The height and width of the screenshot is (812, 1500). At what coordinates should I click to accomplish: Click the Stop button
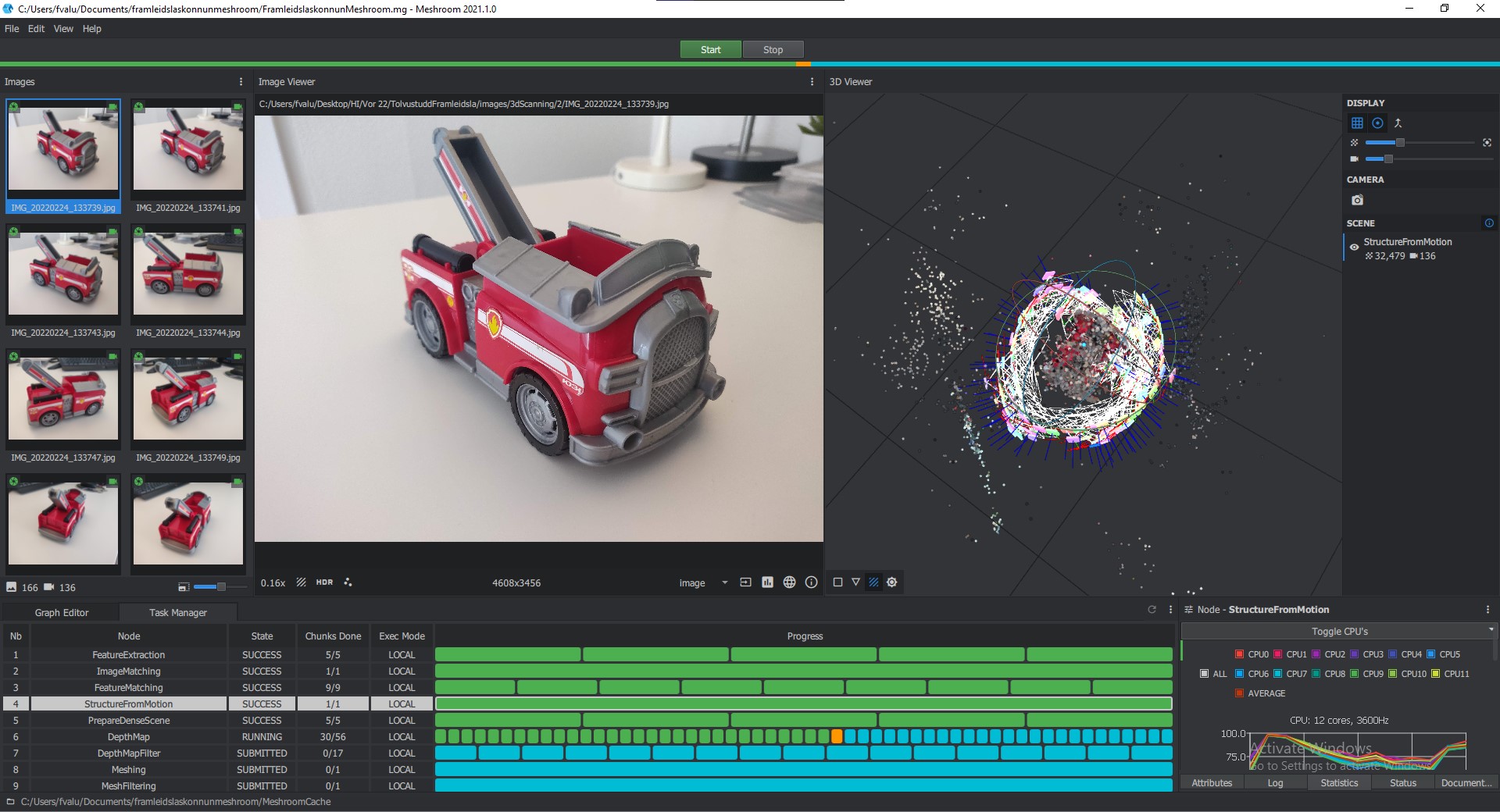tap(773, 49)
